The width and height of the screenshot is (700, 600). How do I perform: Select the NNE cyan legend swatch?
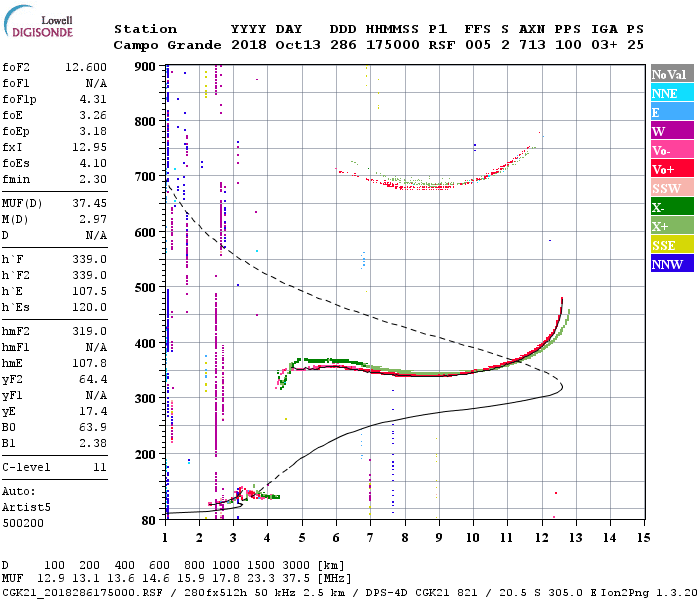pyautogui.click(x=672, y=93)
